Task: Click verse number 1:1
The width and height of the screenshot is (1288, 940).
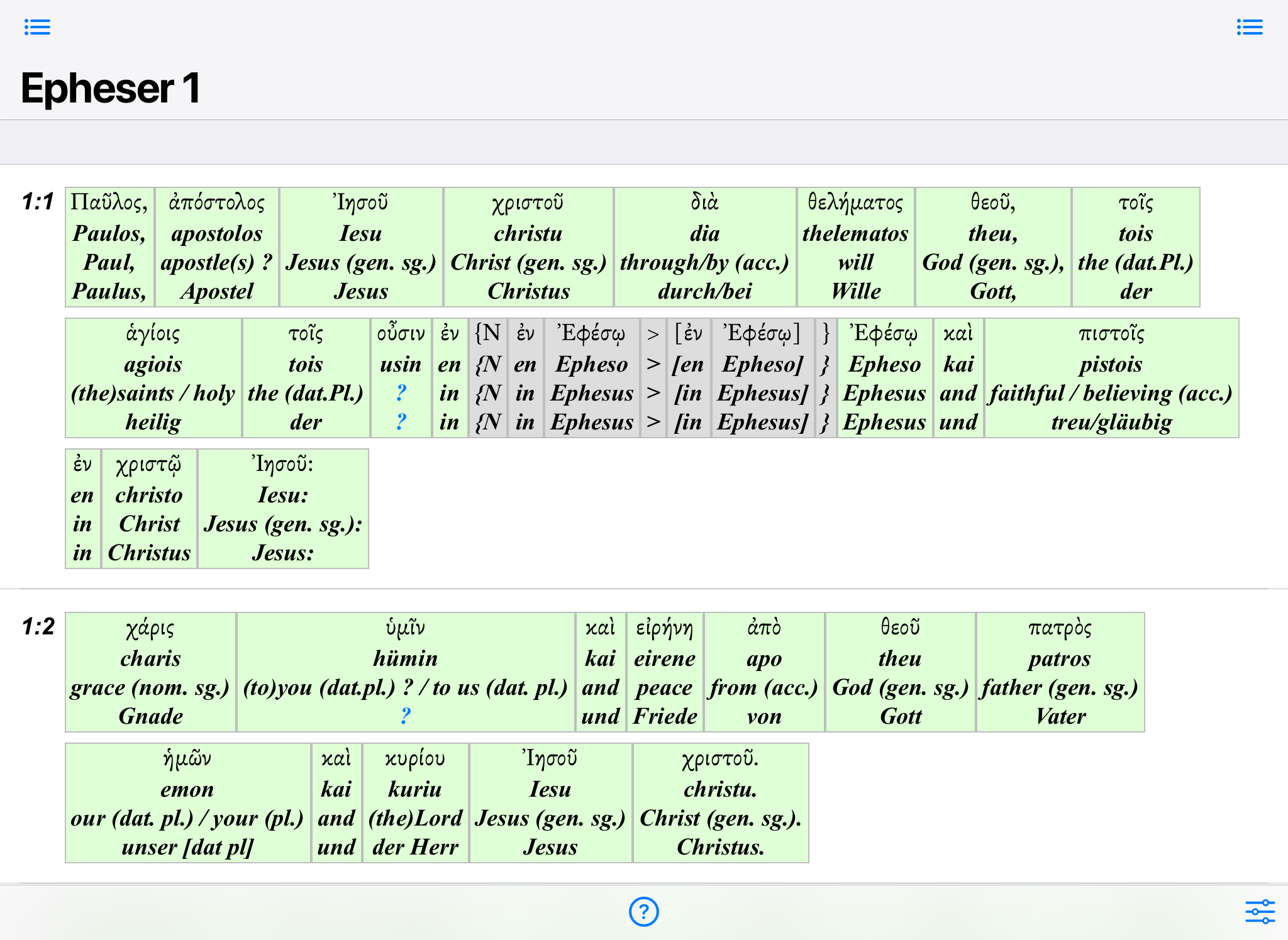Action: pos(38,201)
